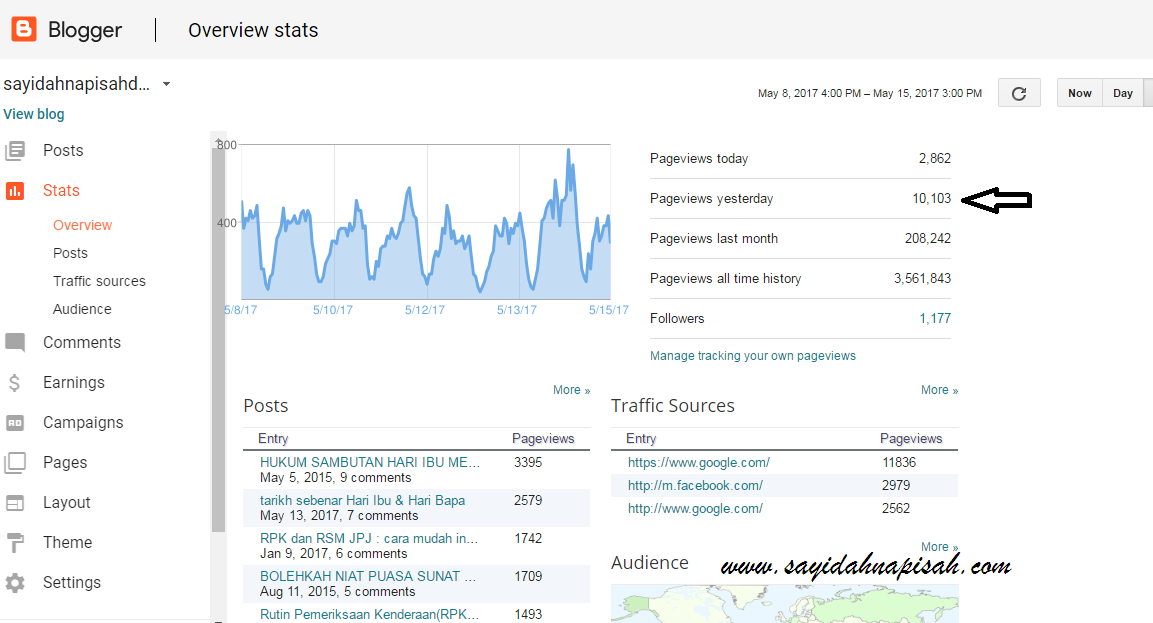Open Campaigns in the sidebar
This screenshot has height=623, width=1153.
pyautogui.click(x=83, y=423)
